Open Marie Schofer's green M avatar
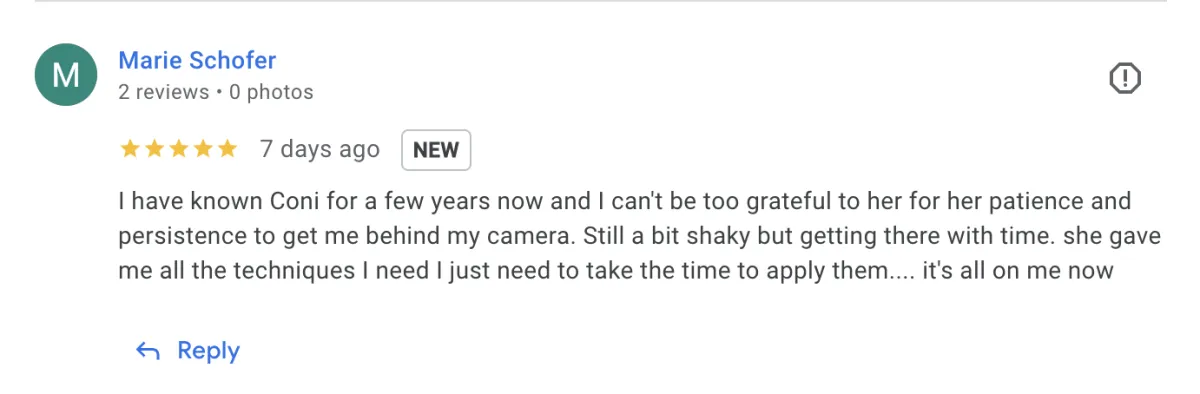1200x394 pixels. (66, 75)
